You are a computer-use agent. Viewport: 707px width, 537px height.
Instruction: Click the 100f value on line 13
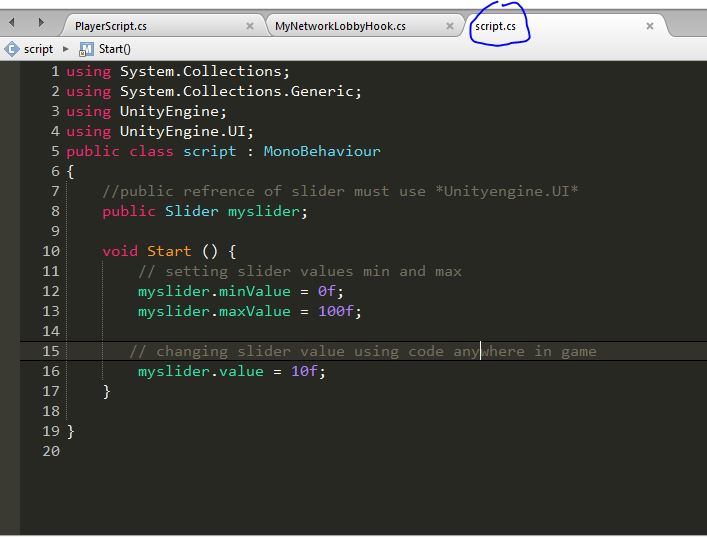335,311
